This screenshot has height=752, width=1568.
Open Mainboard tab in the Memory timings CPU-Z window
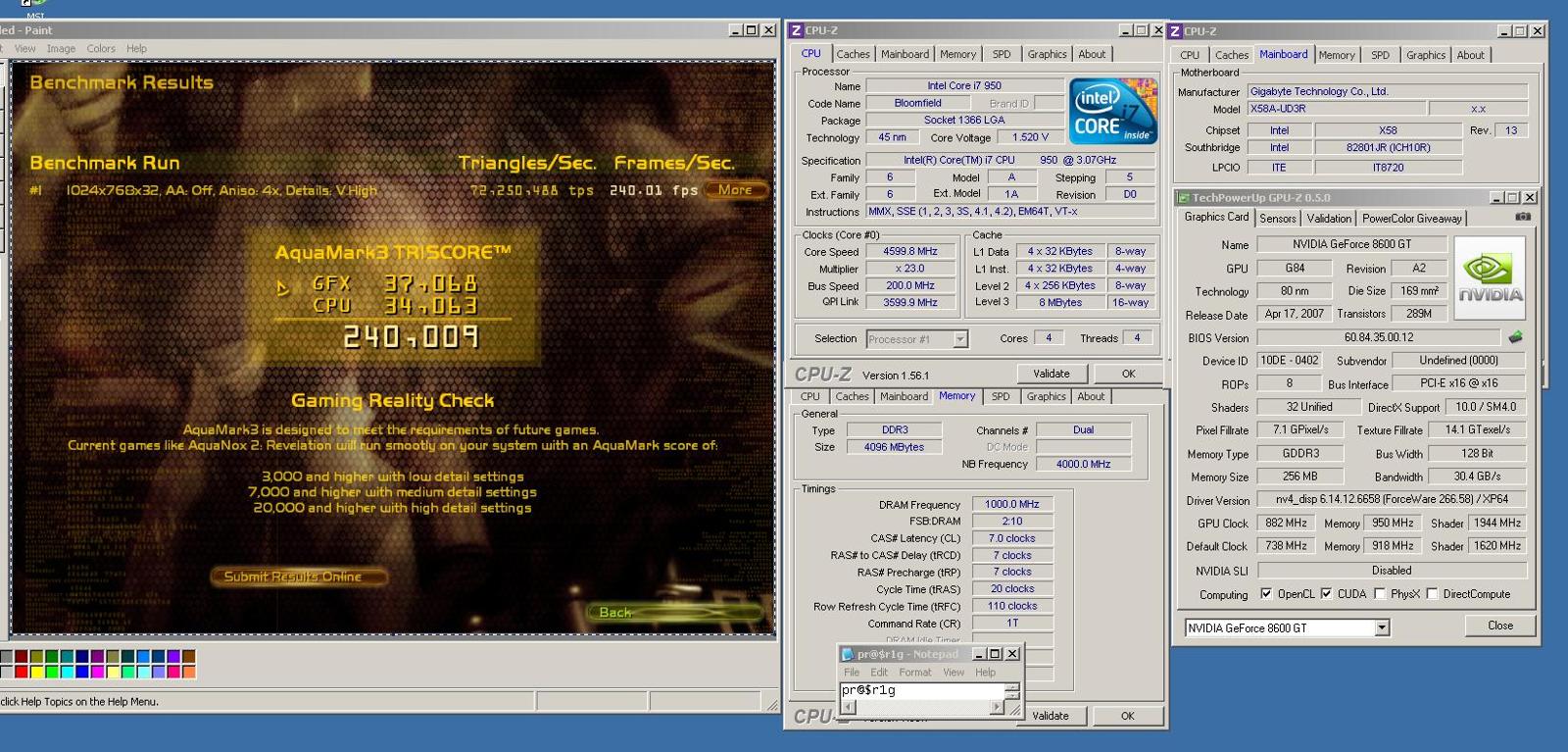tap(904, 396)
